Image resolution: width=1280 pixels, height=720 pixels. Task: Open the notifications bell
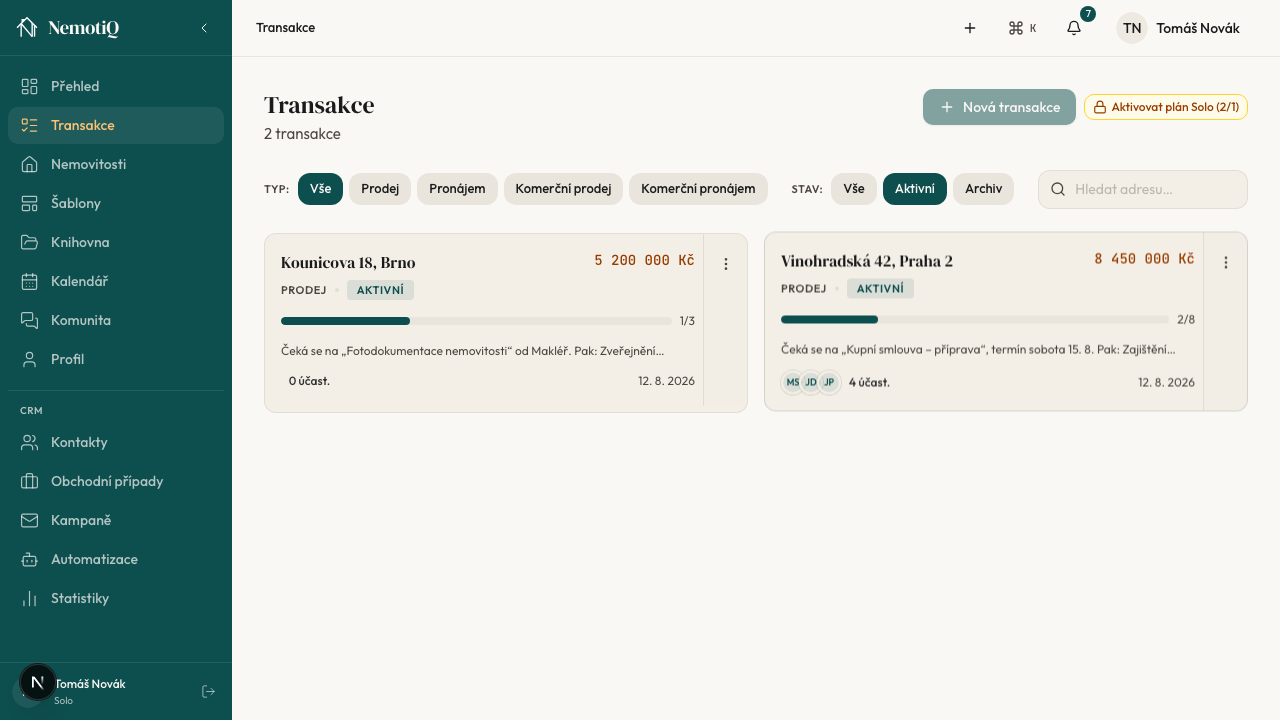tap(1074, 28)
